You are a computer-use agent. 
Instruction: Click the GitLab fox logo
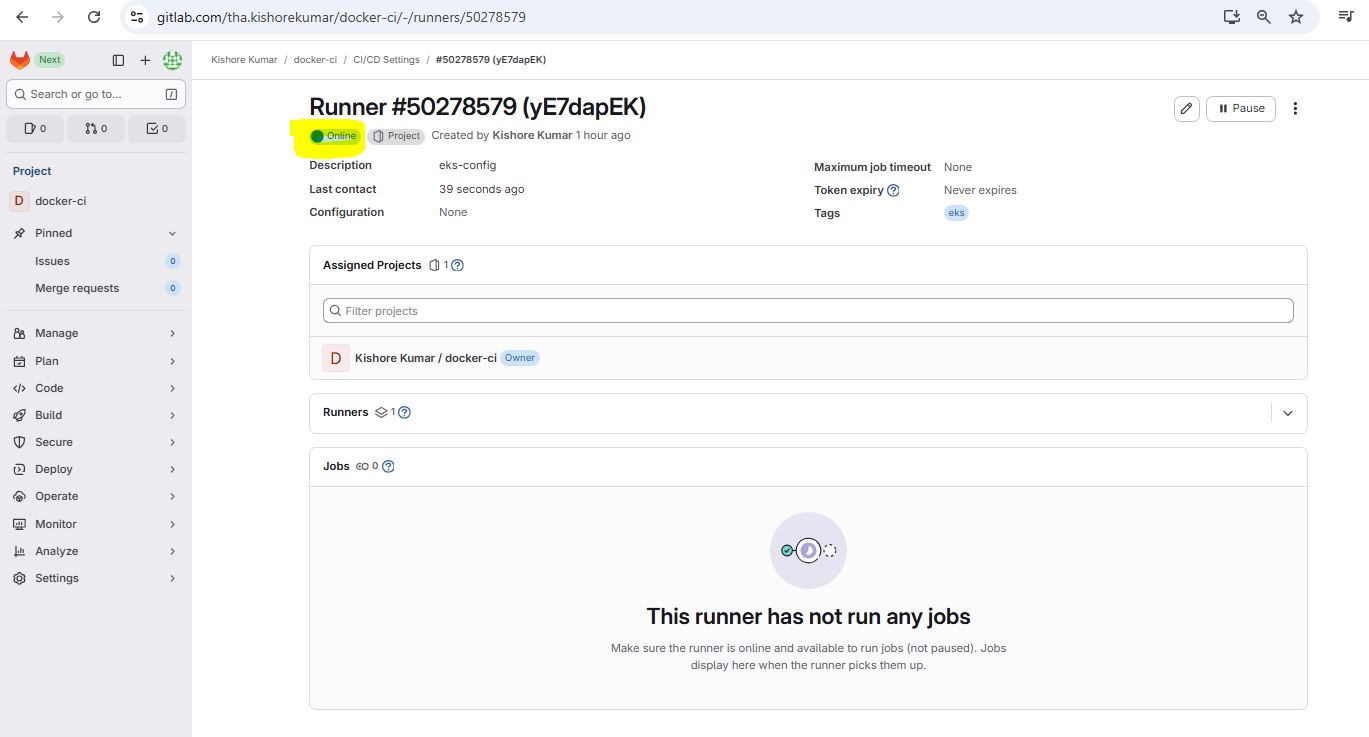tap(20, 60)
